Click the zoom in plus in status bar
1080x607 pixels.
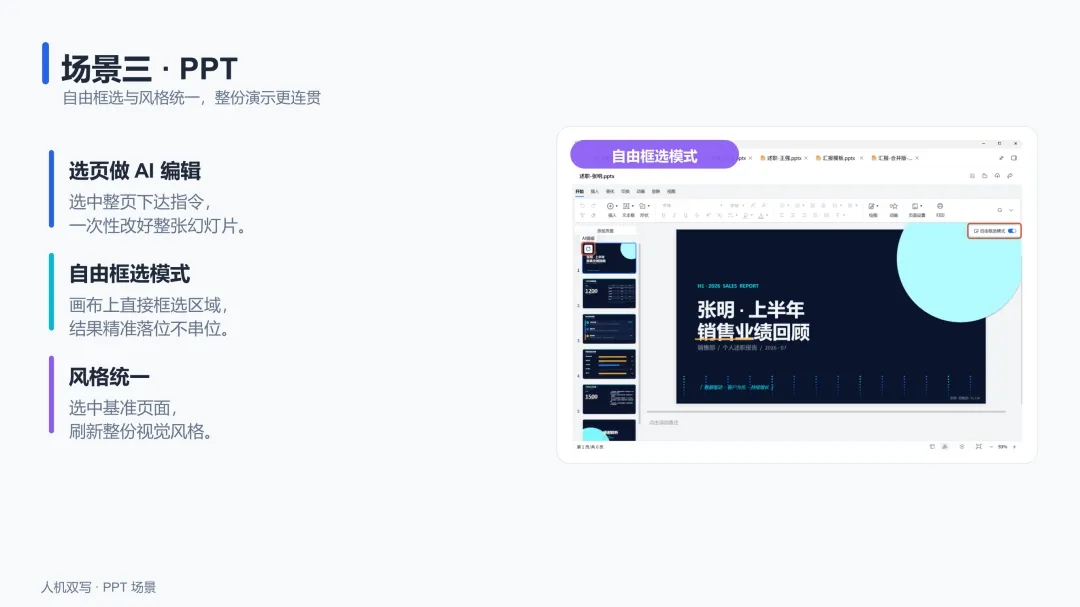tap(1014, 447)
